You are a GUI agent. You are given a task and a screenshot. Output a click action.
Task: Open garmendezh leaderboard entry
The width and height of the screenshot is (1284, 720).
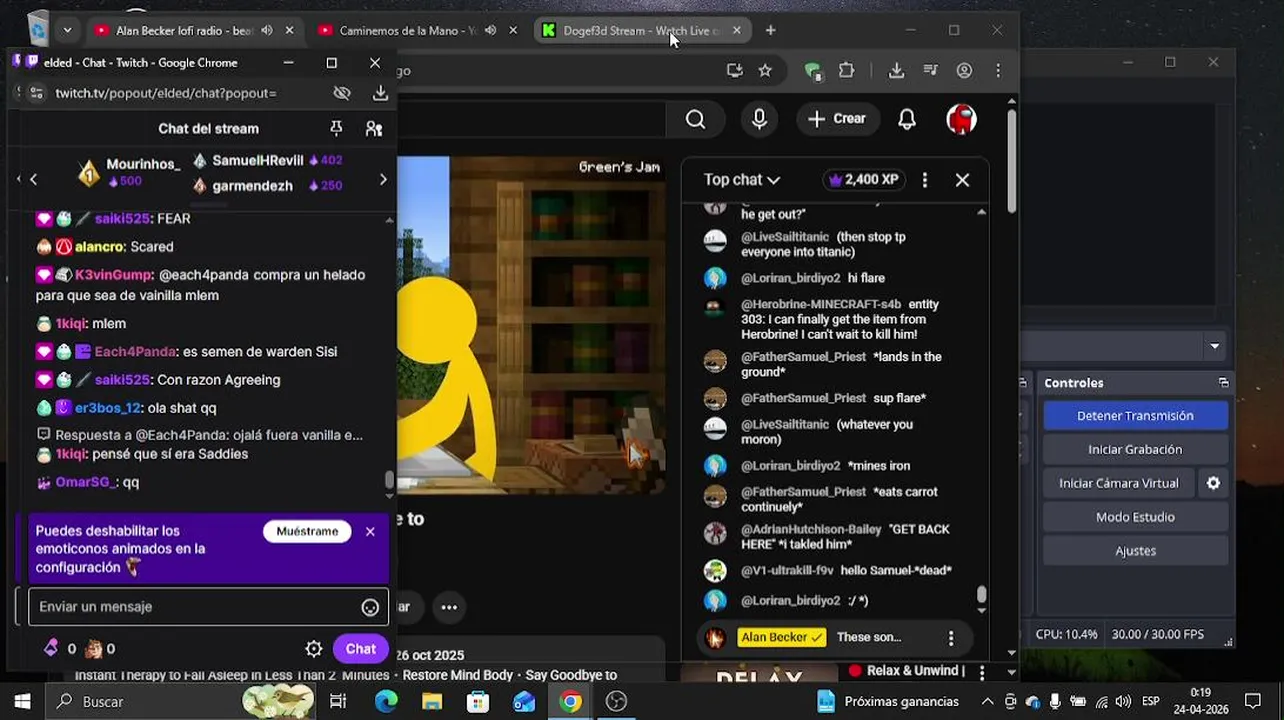[x=268, y=186]
